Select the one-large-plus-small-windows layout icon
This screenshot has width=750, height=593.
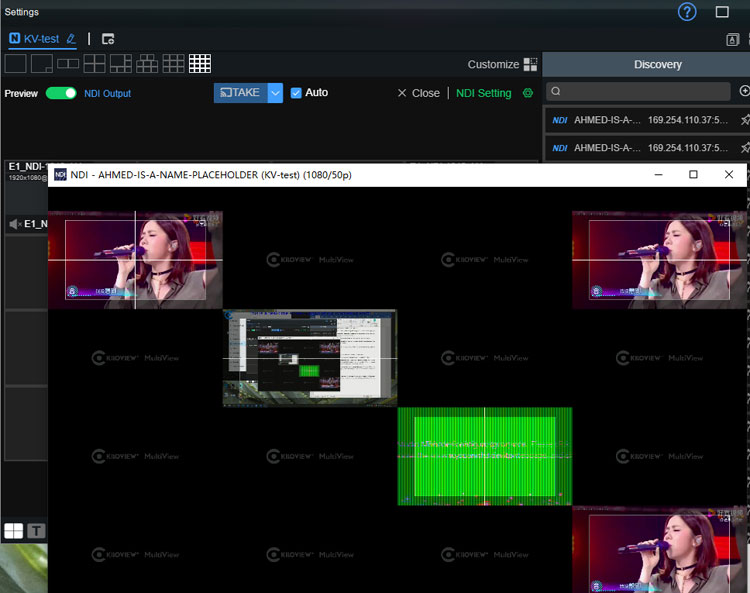coord(121,64)
